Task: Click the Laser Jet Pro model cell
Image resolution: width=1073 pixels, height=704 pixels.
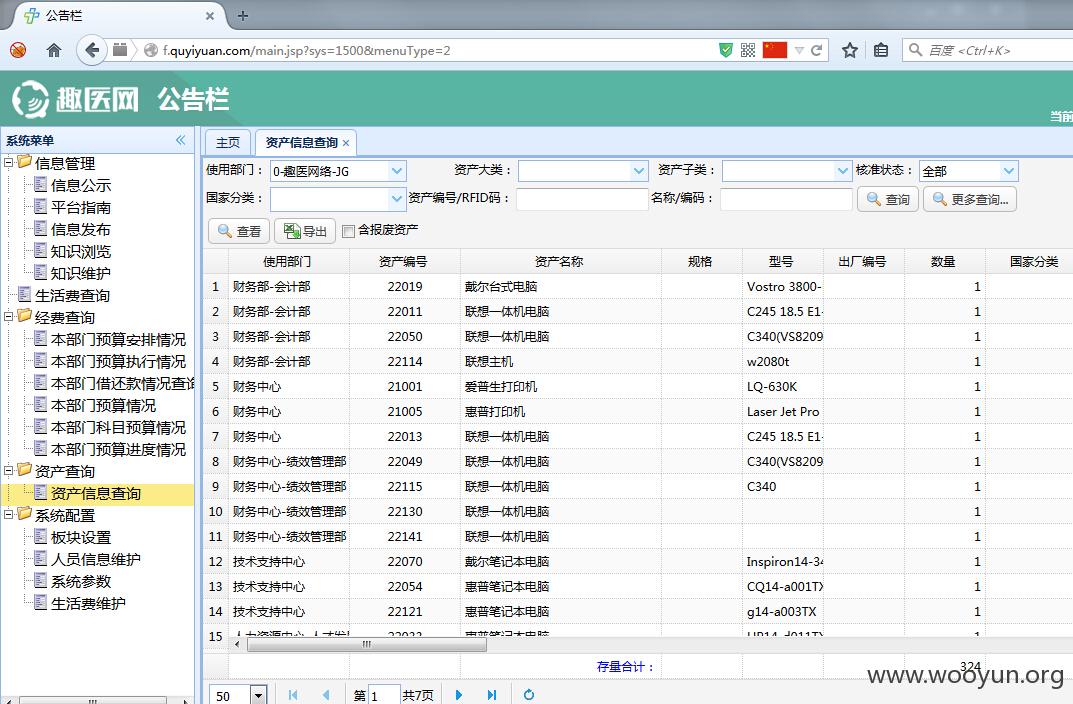Action: [782, 412]
